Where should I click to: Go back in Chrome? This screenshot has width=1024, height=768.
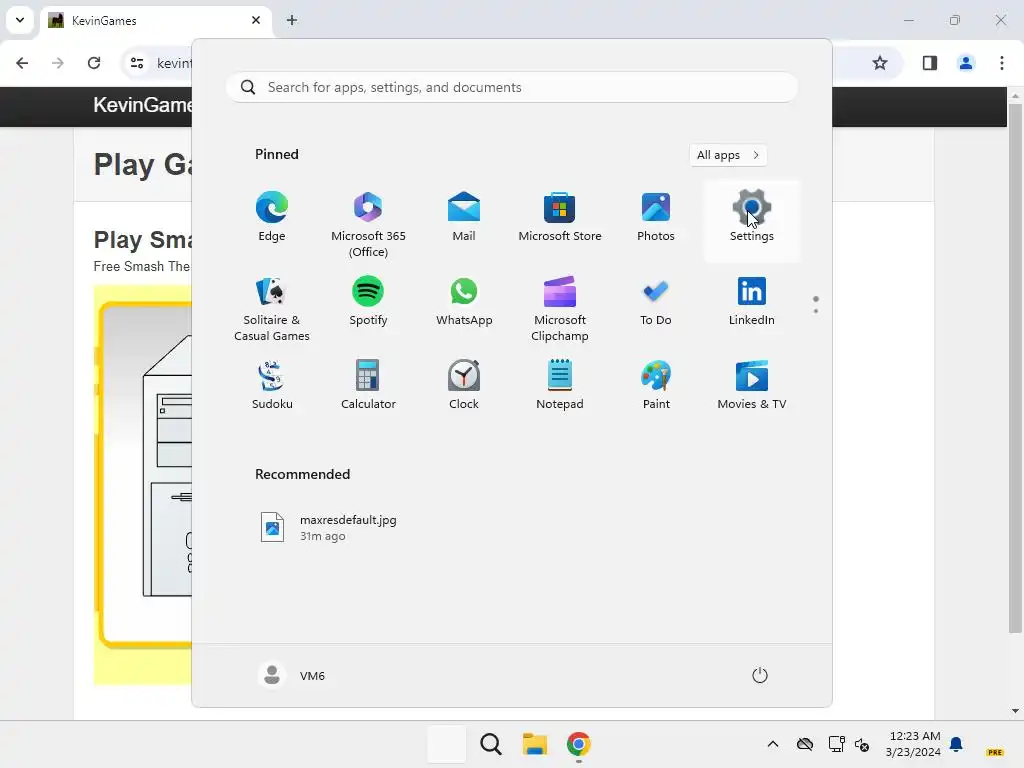(x=22, y=63)
